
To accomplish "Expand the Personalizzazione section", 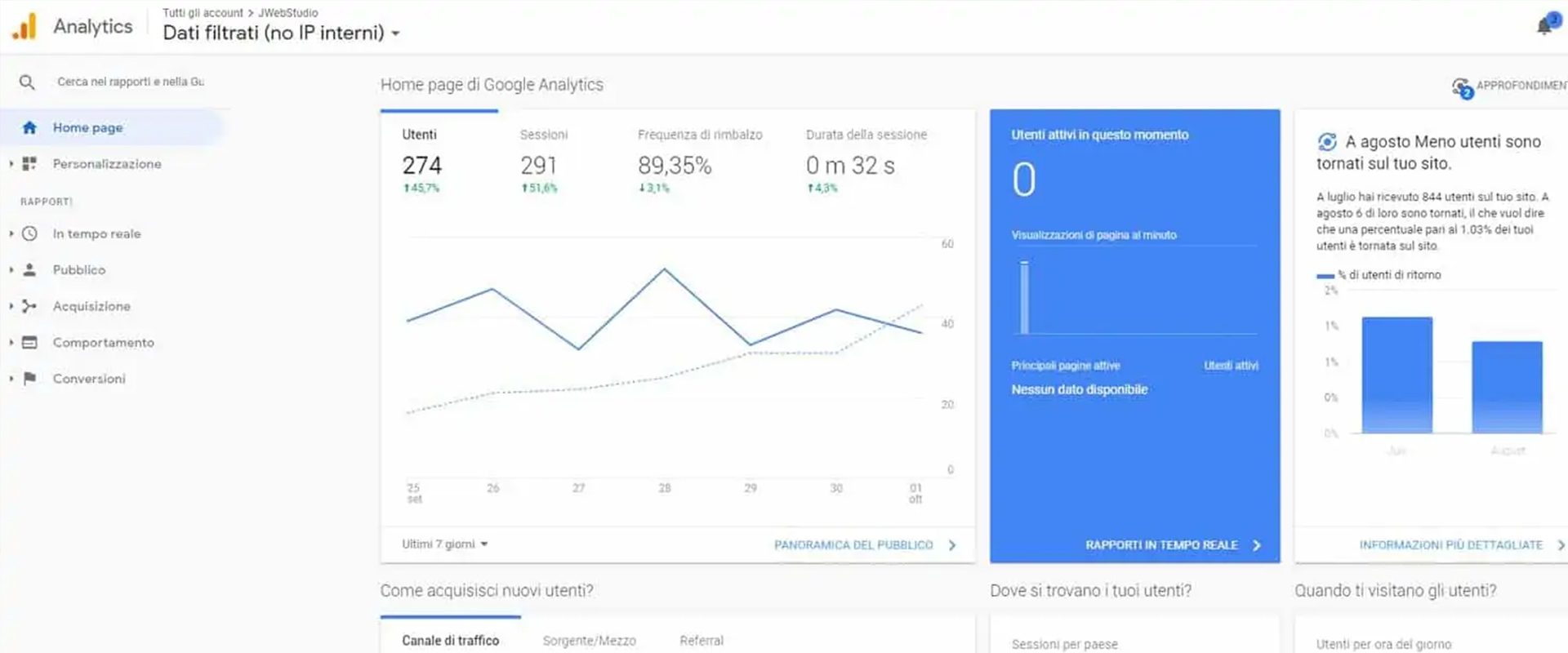I will click(11, 163).
